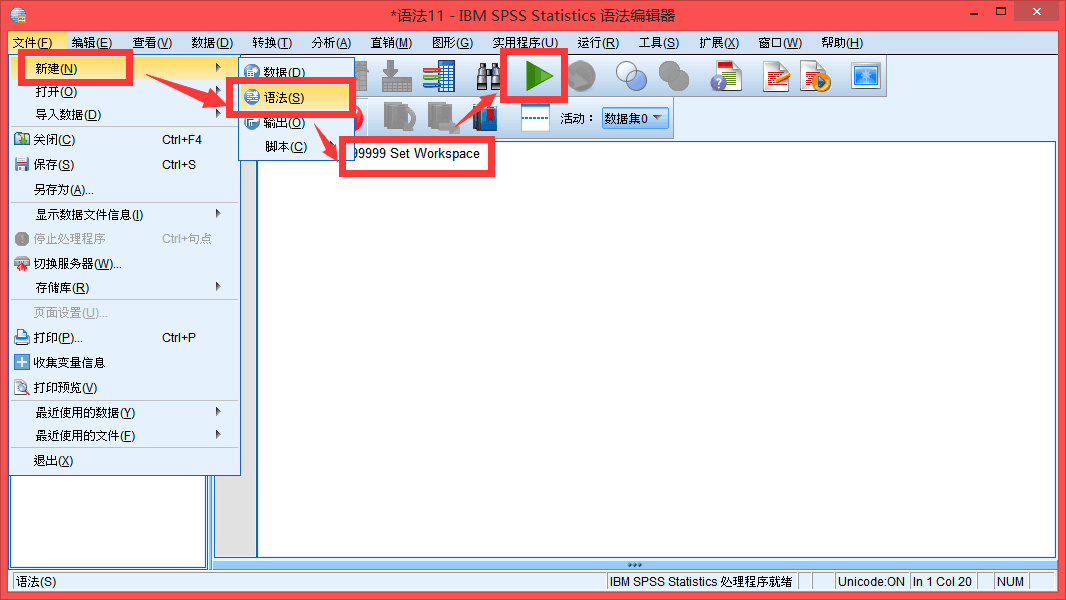Open 打印预览(V) entry

click(x=124, y=387)
